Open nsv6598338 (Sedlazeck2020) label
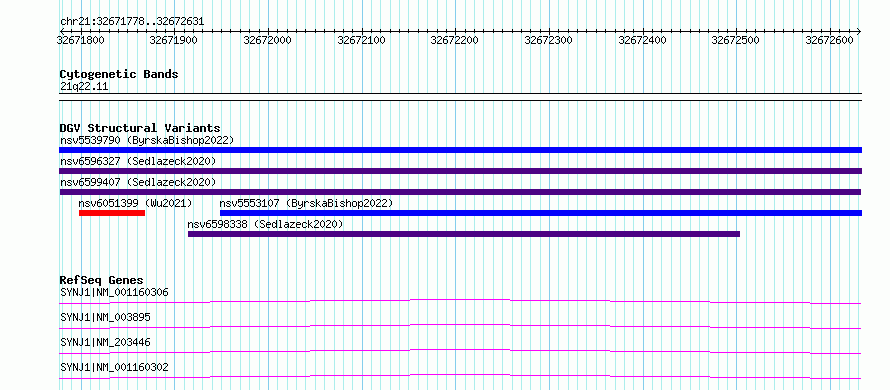The height and width of the screenshot is (390, 890). (265, 224)
